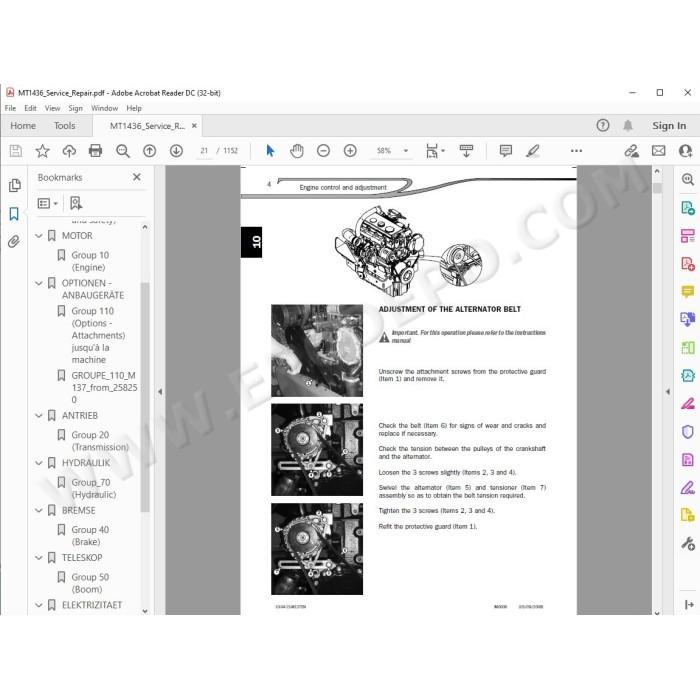The width and height of the screenshot is (700, 700).
Task: Save the file using the floppy disk icon
Action: (16, 151)
